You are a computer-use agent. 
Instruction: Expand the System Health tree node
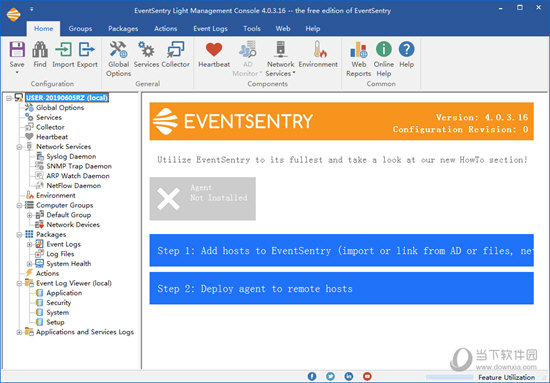(x=29, y=264)
